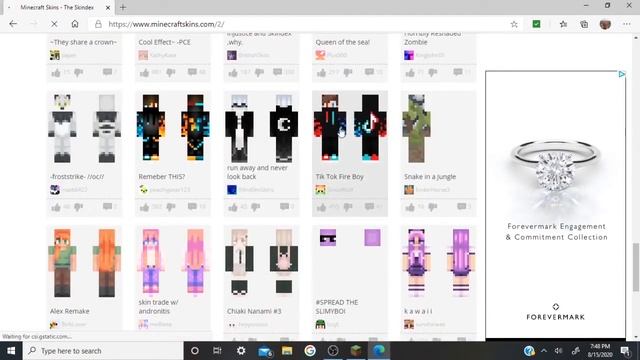Click the Tik Tok Fire Boy title link
Viewport: 640px width, 360px height.
coord(339,177)
